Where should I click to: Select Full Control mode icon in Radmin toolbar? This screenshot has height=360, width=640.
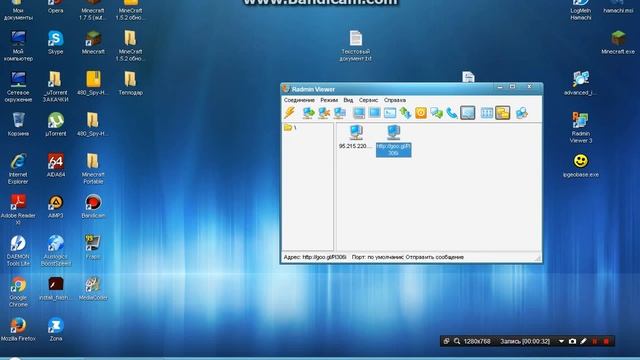click(359, 113)
